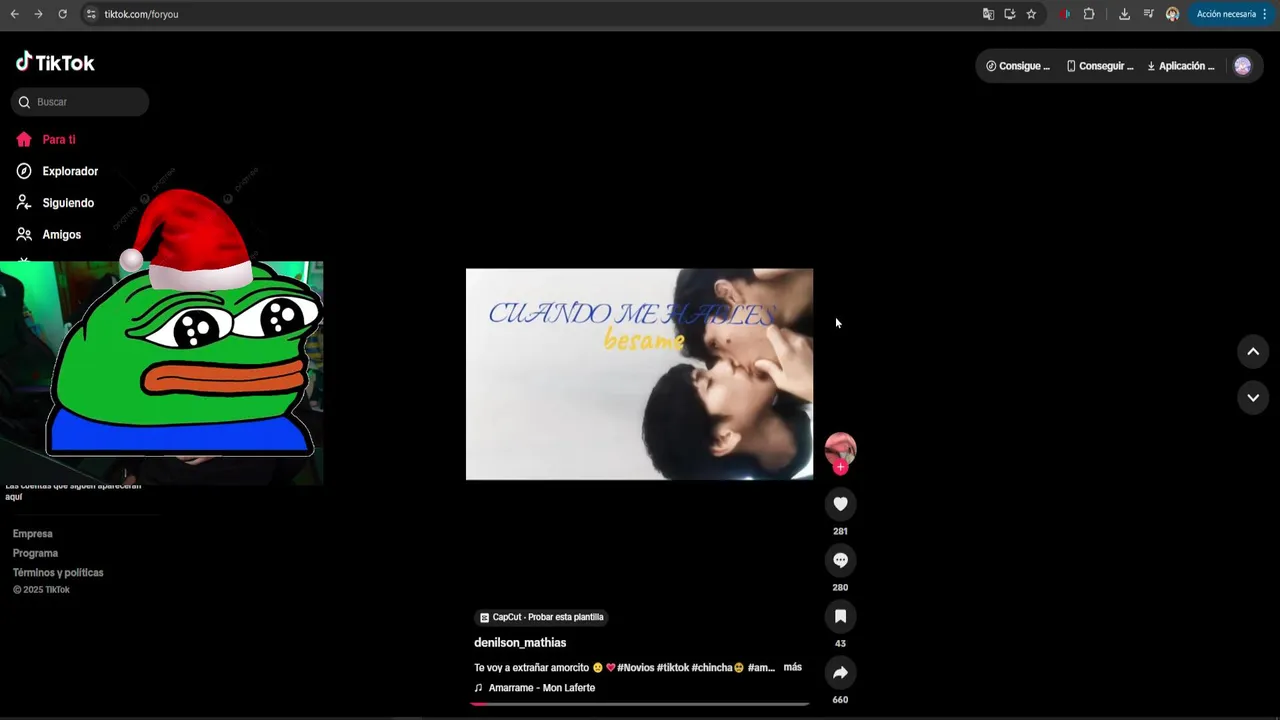Reload the TikTok page
This screenshot has height=720, width=1280.
62,14
